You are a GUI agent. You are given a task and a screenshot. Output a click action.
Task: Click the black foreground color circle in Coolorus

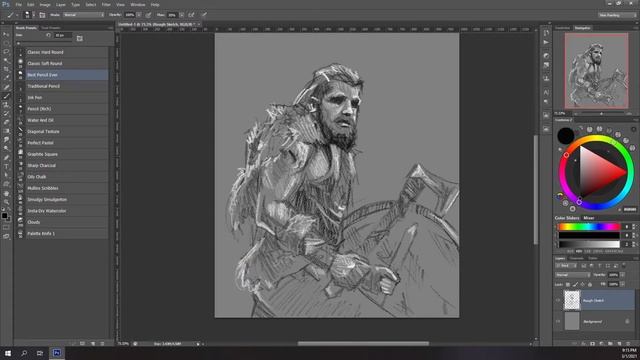(566, 136)
